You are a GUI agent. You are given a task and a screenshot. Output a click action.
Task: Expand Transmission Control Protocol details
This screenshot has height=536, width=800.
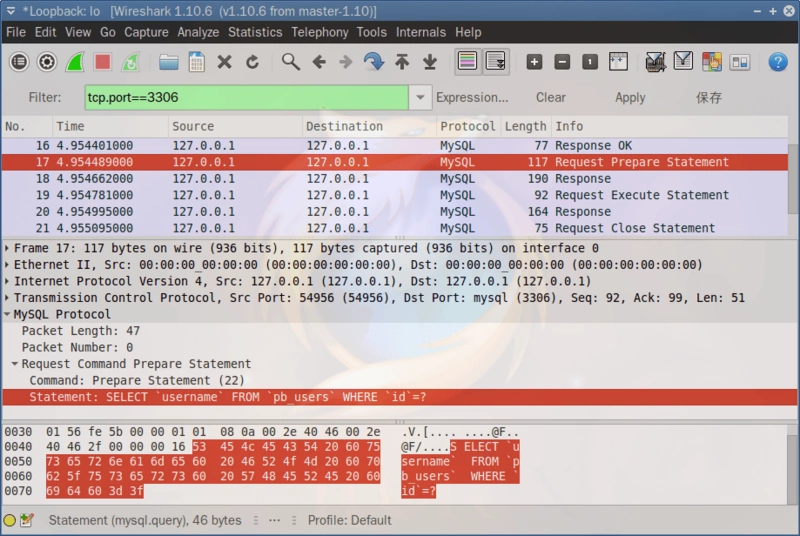pos(7,298)
